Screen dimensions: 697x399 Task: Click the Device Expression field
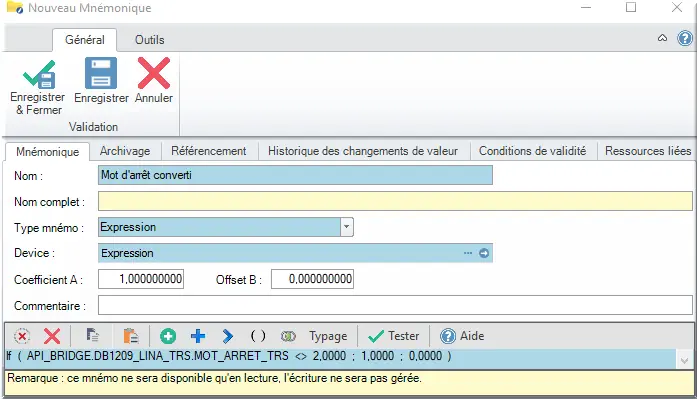click(x=295, y=253)
